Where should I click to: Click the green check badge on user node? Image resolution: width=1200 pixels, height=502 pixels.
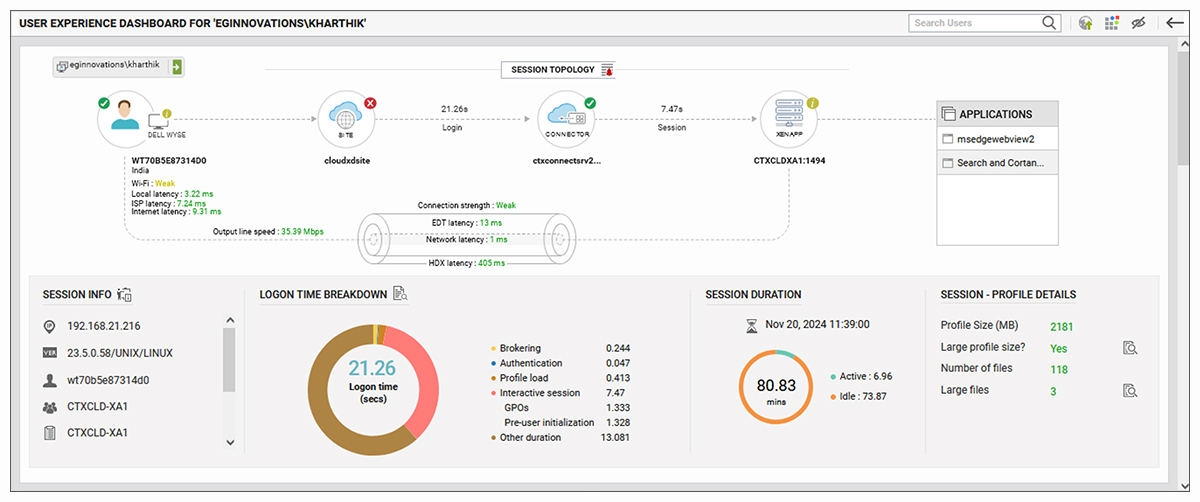click(x=104, y=103)
